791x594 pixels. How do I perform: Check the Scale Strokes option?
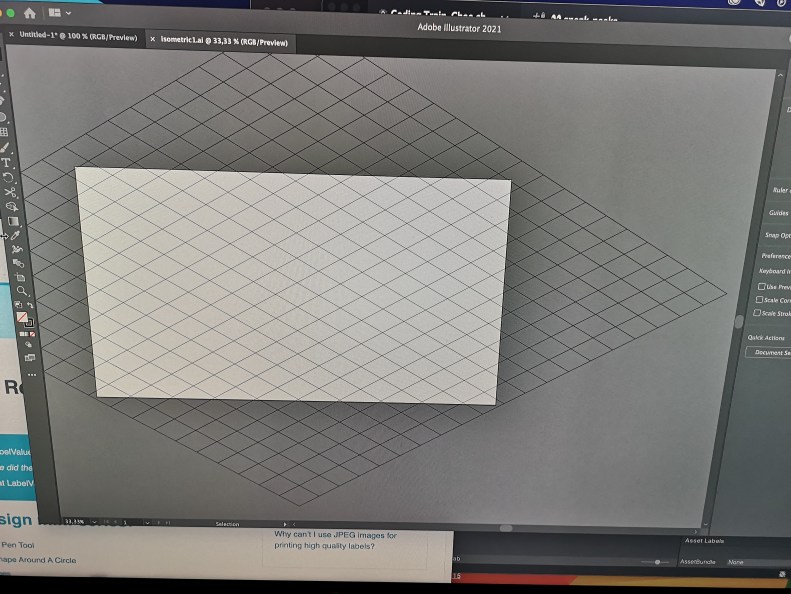tap(758, 313)
